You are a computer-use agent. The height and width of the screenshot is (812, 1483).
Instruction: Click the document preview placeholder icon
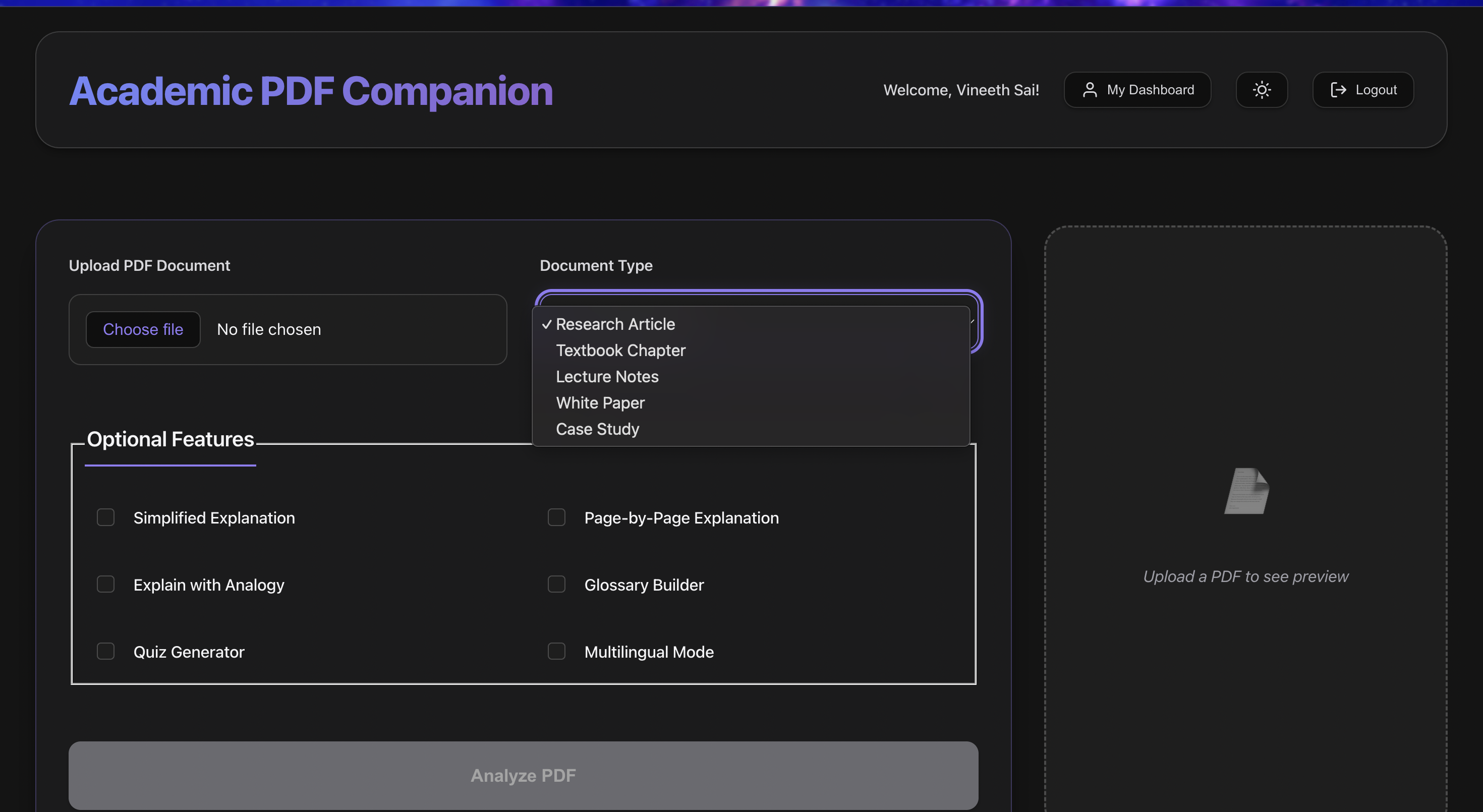point(1246,491)
